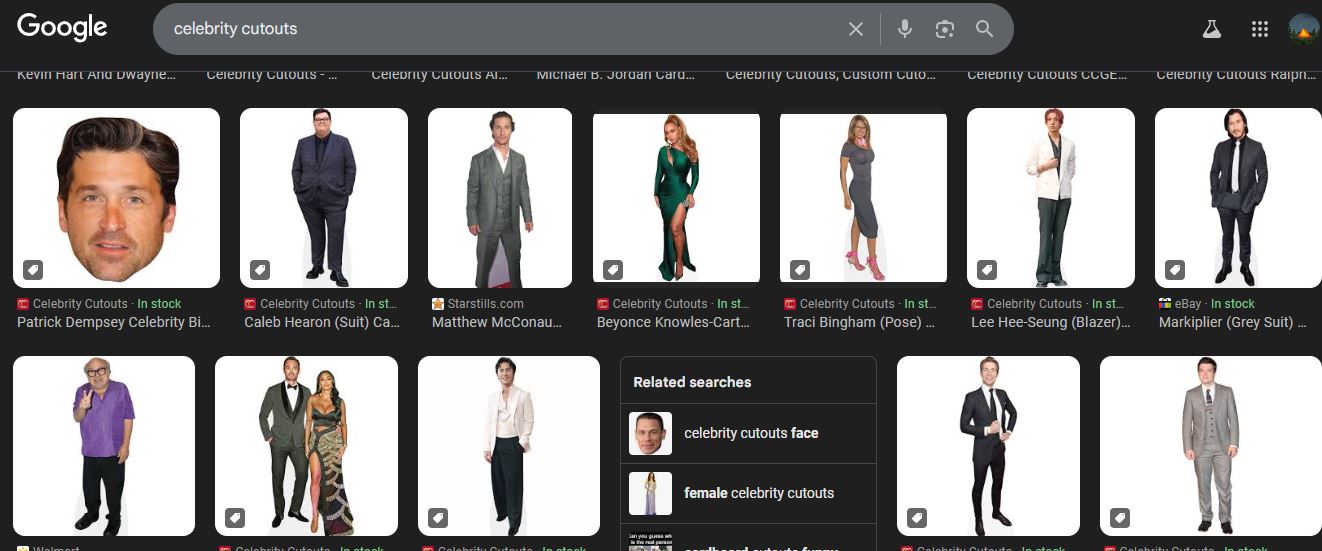
Task: Open man in black suit cutout thumbnail
Action: point(988,446)
